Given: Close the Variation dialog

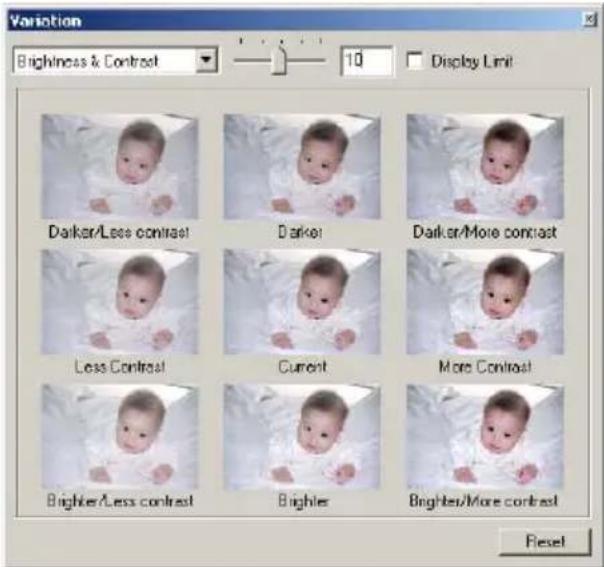Looking at the screenshot, I should tap(589, 19).
